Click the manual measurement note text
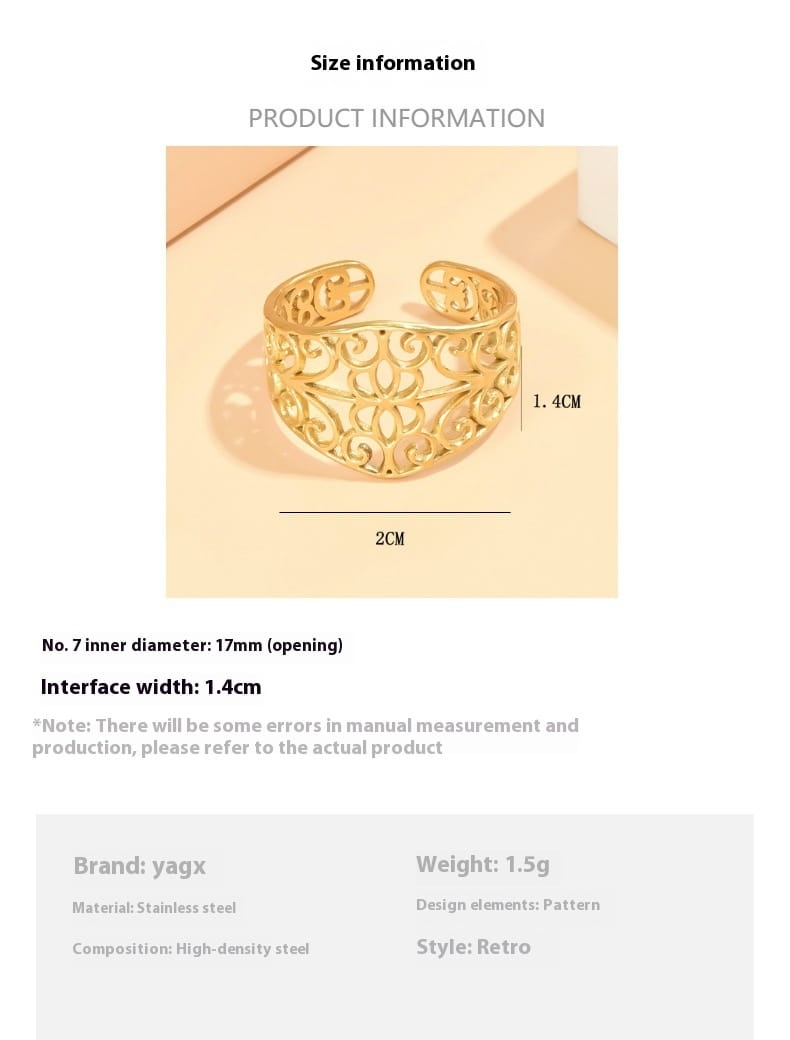Image resolution: width=790 pixels, height=1040 pixels. pos(305,736)
